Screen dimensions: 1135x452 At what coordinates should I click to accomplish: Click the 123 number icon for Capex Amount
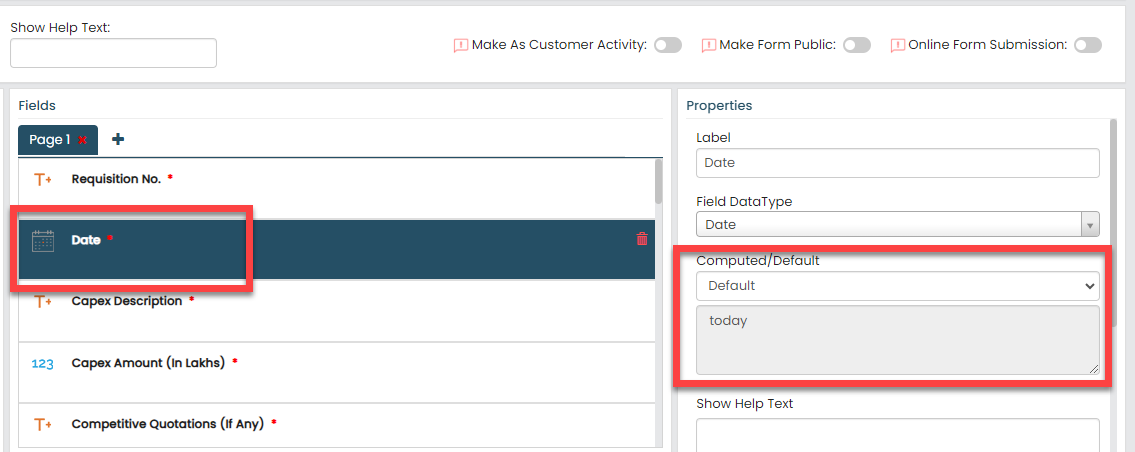[x=43, y=364]
